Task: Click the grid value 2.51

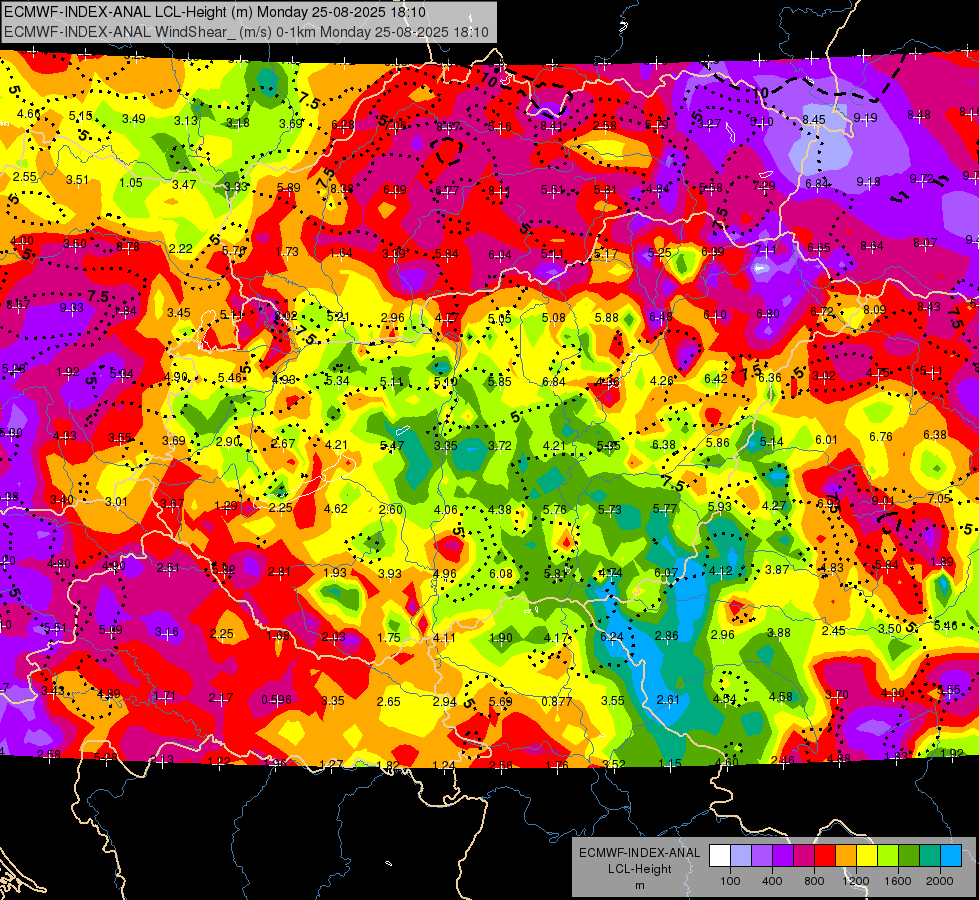Action: [x=168, y=567]
